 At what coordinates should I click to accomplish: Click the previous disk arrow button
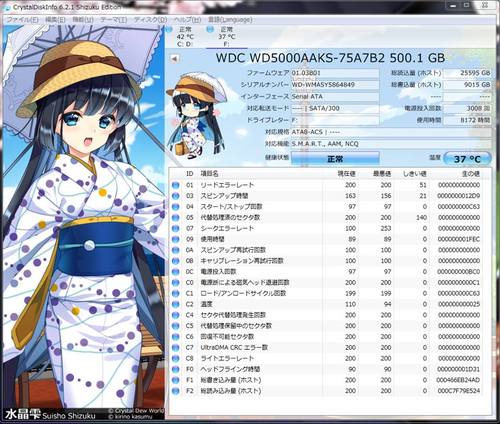pyautogui.click(x=174, y=59)
